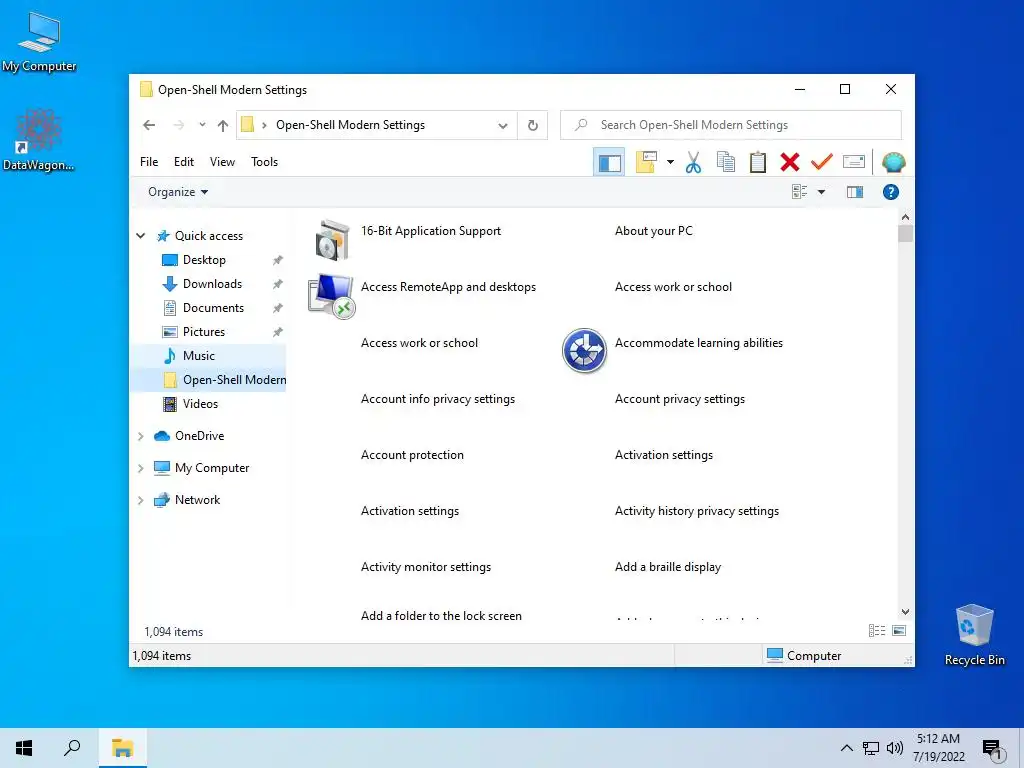Expand the Network tree node

point(140,500)
